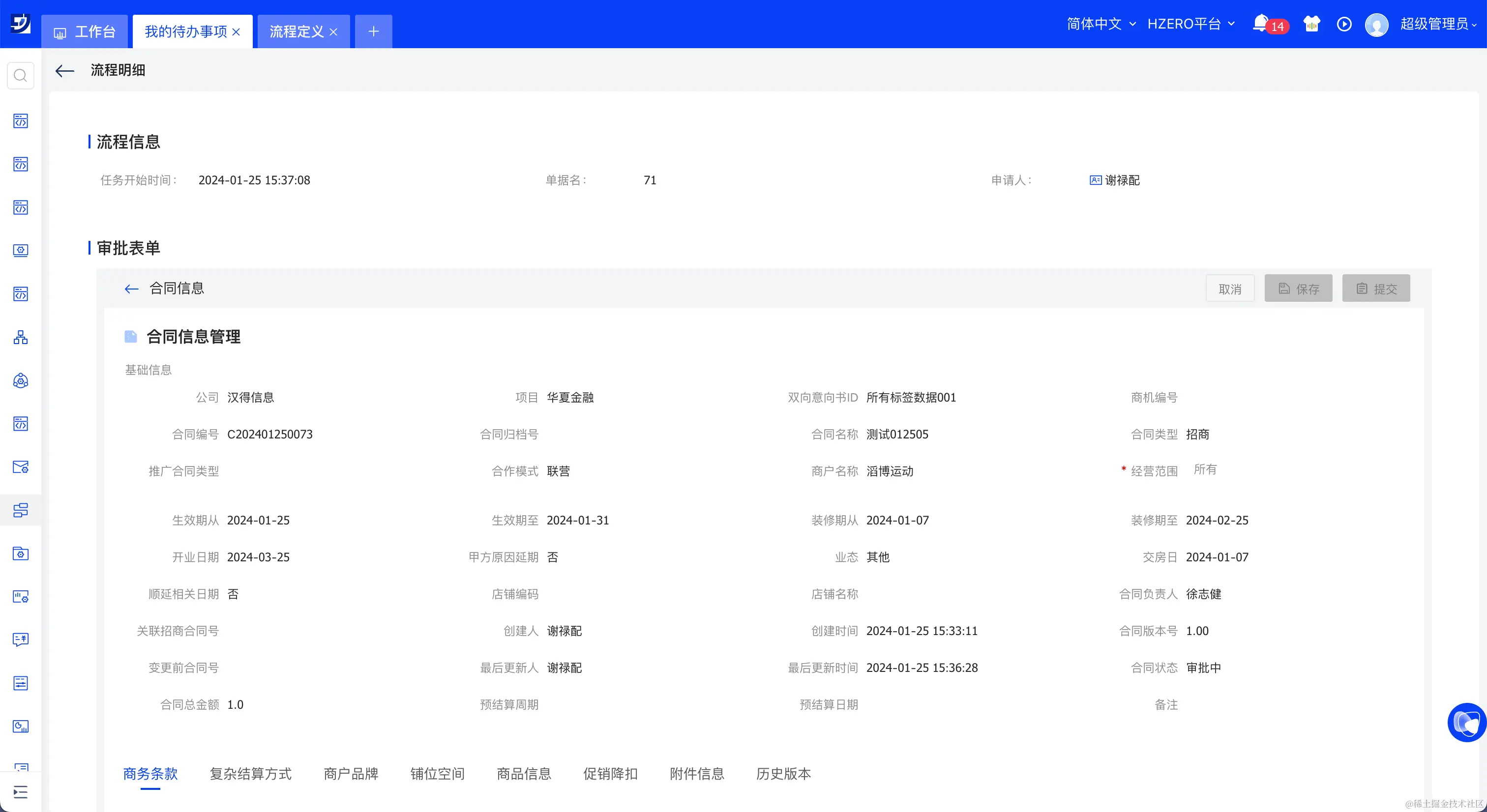Click the floating assistant chat icon
1487x812 pixels.
coord(1466,722)
